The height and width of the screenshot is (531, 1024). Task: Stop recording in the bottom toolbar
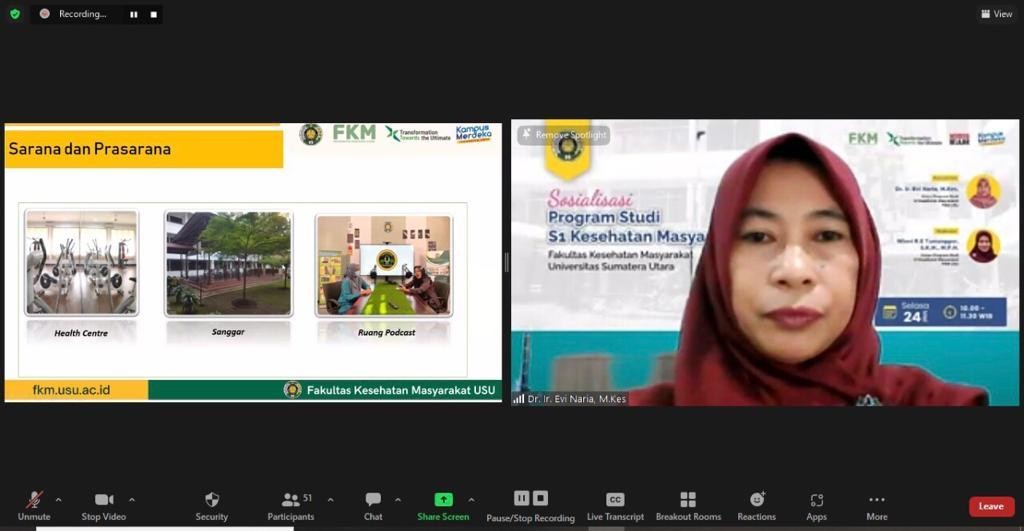pos(540,498)
